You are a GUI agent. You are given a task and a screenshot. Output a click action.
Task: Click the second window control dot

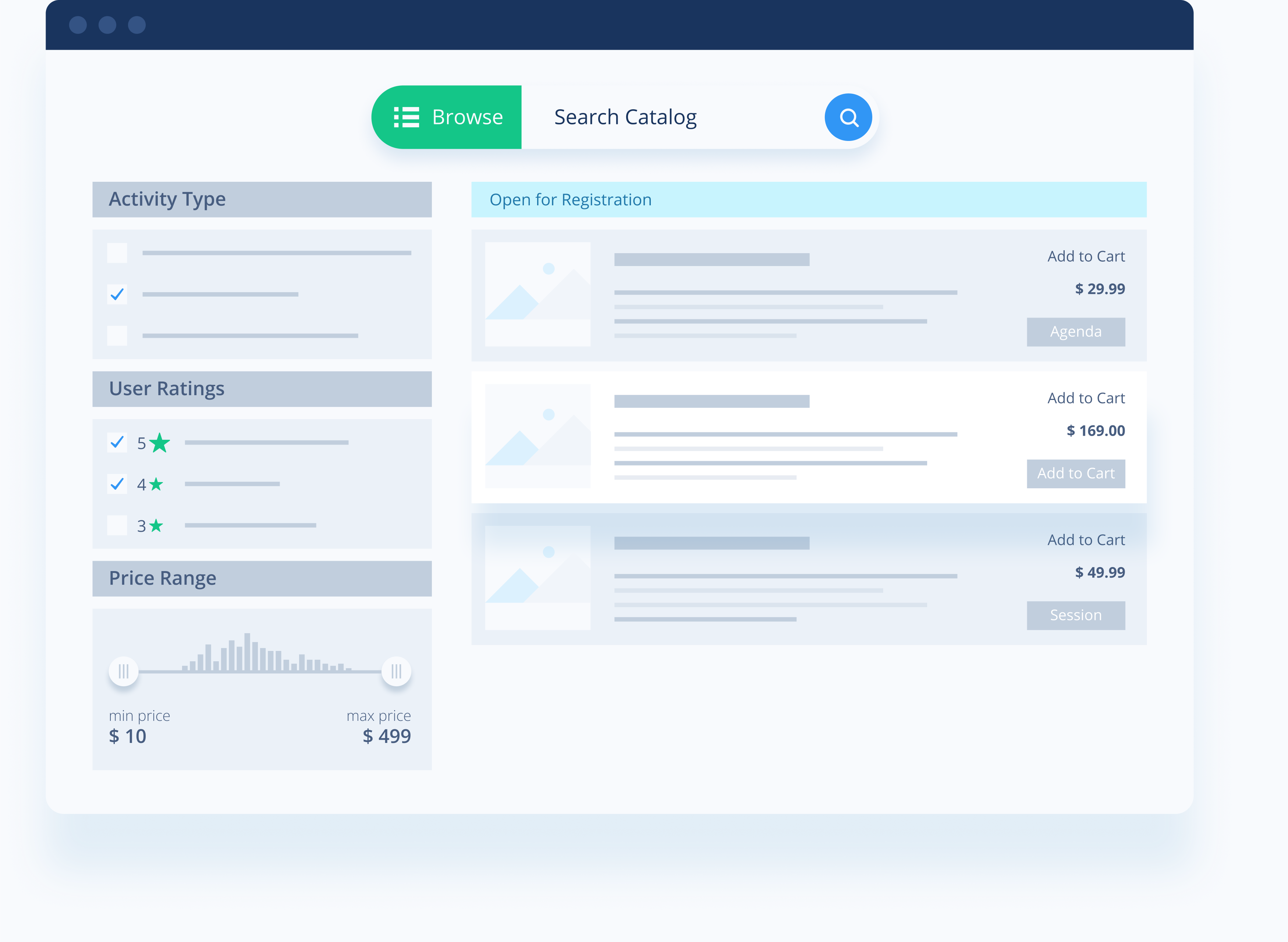point(107,25)
